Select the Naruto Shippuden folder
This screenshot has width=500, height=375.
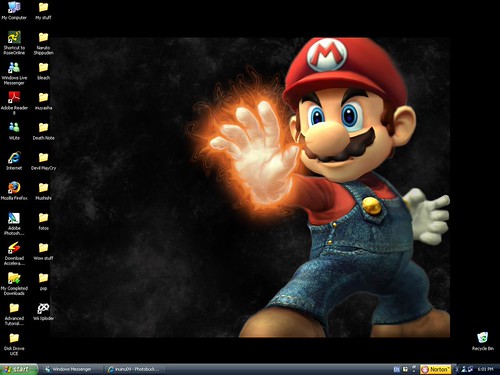pyautogui.click(x=43, y=43)
